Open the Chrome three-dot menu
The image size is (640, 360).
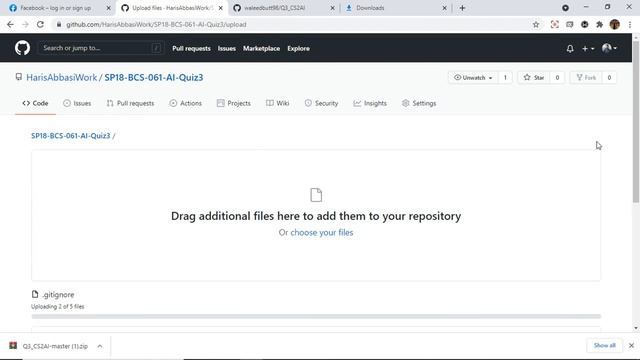630,24
